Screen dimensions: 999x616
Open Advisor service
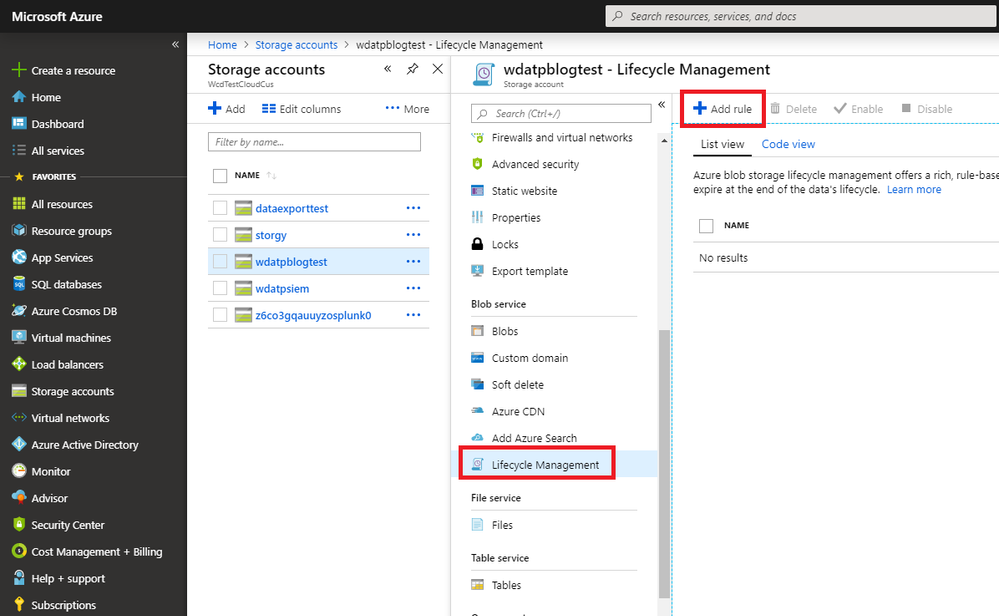[49, 499]
